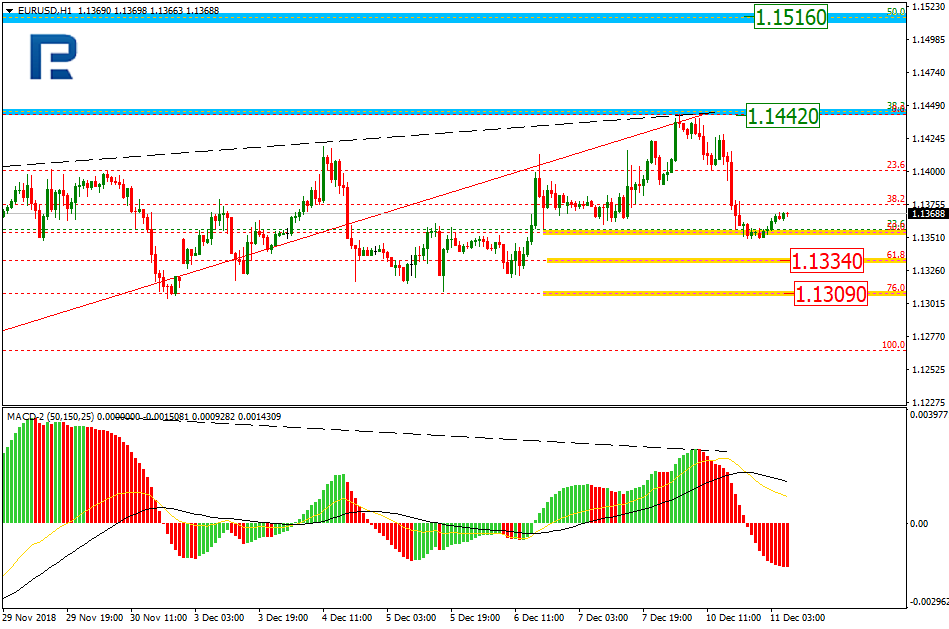The image size is (949, 629).
Task: Click the 11 Dec 03:00 time label
Action: (798, 617)
